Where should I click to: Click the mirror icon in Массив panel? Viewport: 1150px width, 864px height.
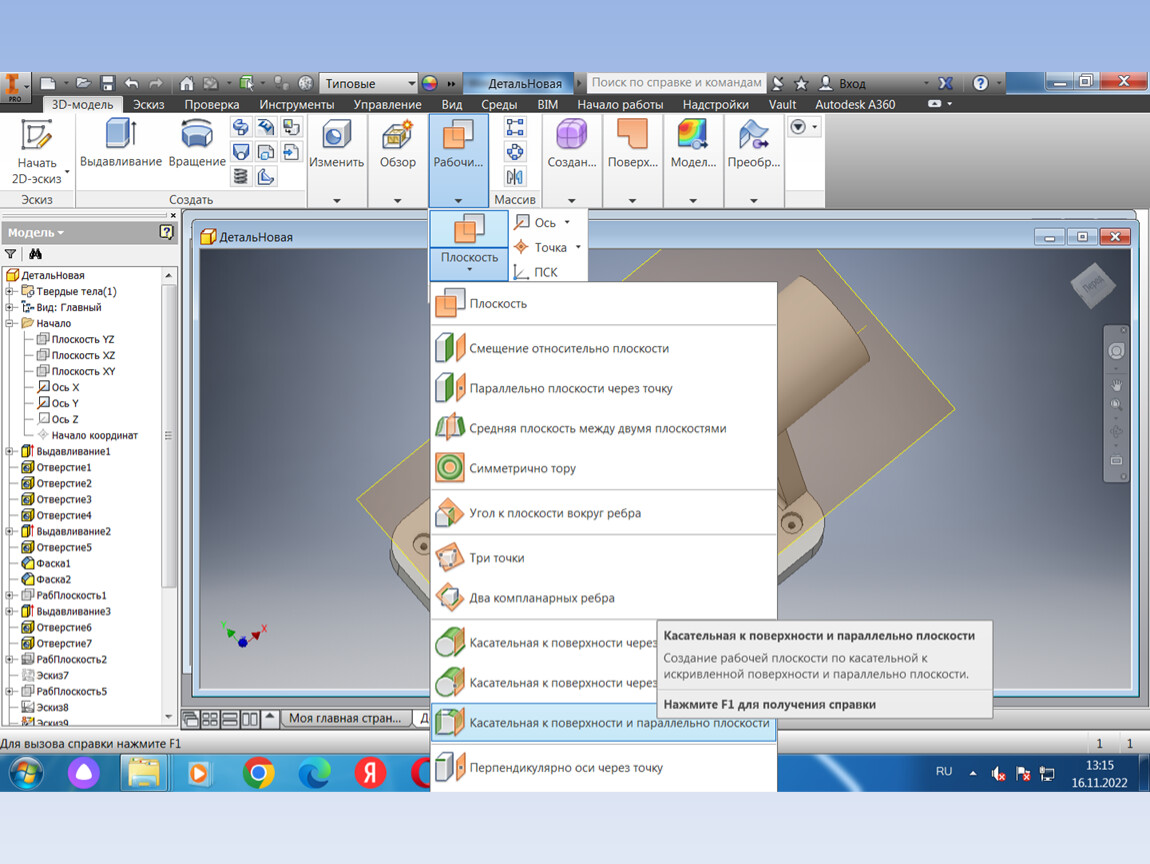515,176
